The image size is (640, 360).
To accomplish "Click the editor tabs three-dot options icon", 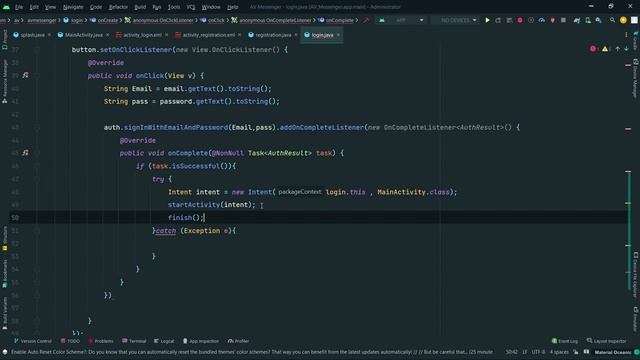I will pos(626,35).
